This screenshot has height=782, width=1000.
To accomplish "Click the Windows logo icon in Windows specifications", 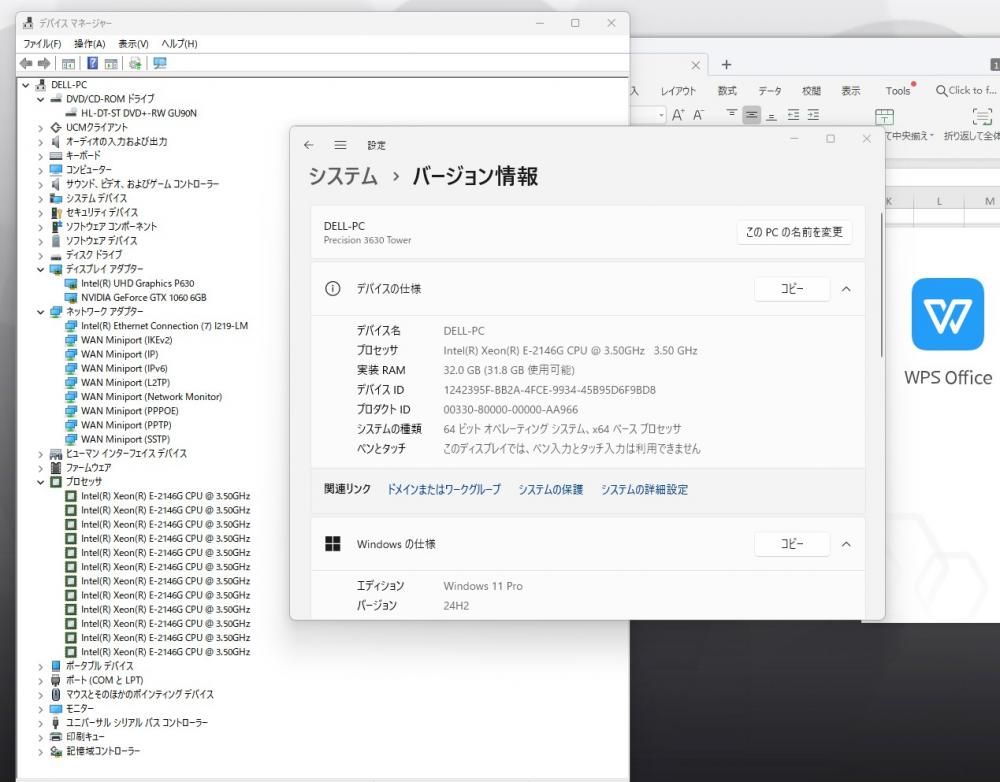I will coord(332,543).
